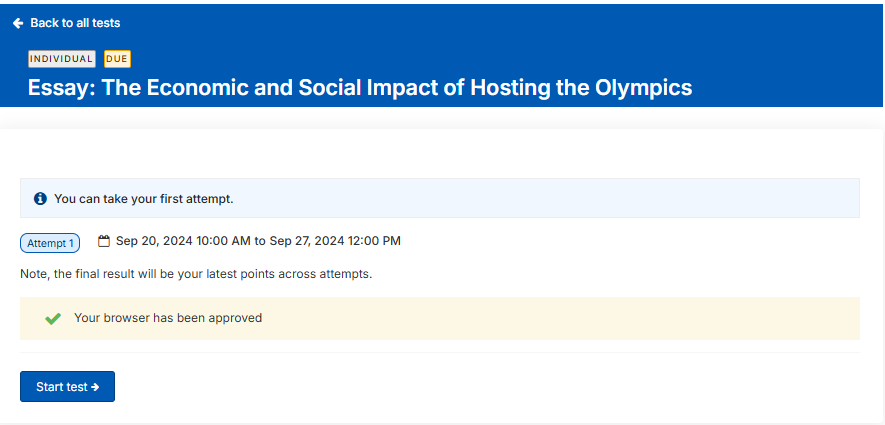Start the test
This screenshot has height=425, width=885.
click(x=67, y=387)
